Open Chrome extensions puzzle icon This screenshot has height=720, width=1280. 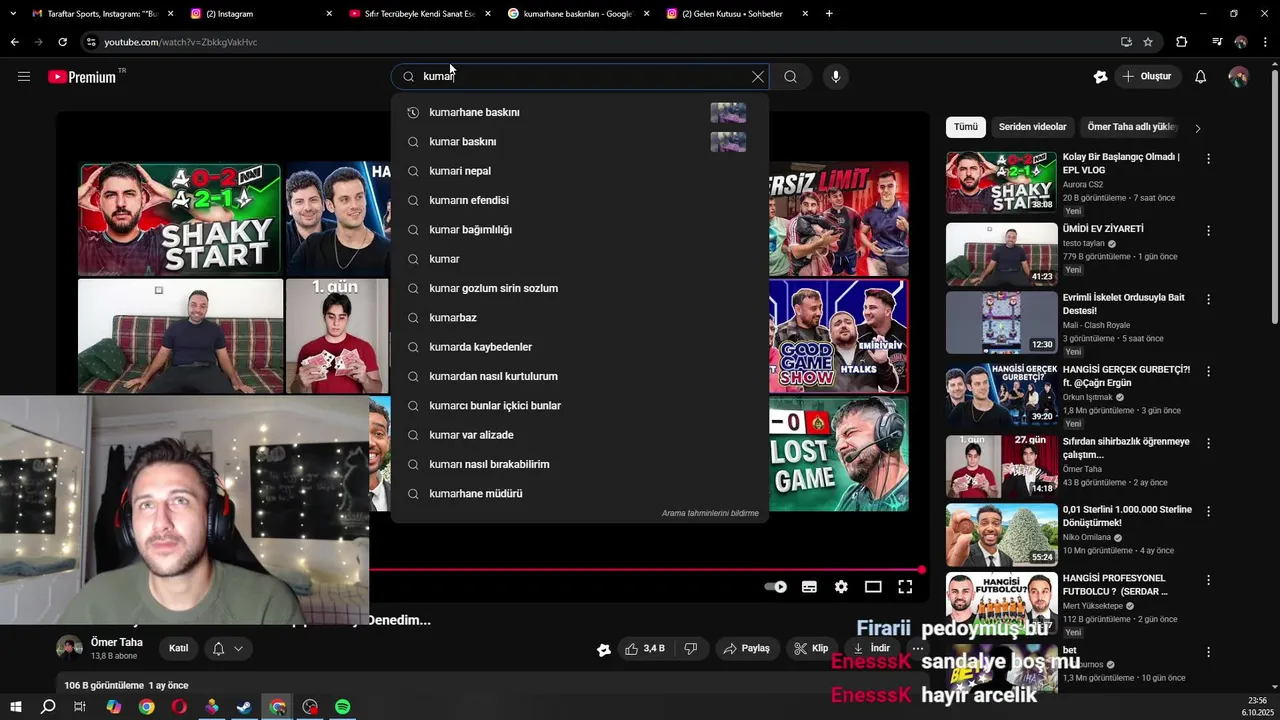(x=1182, y=42)
